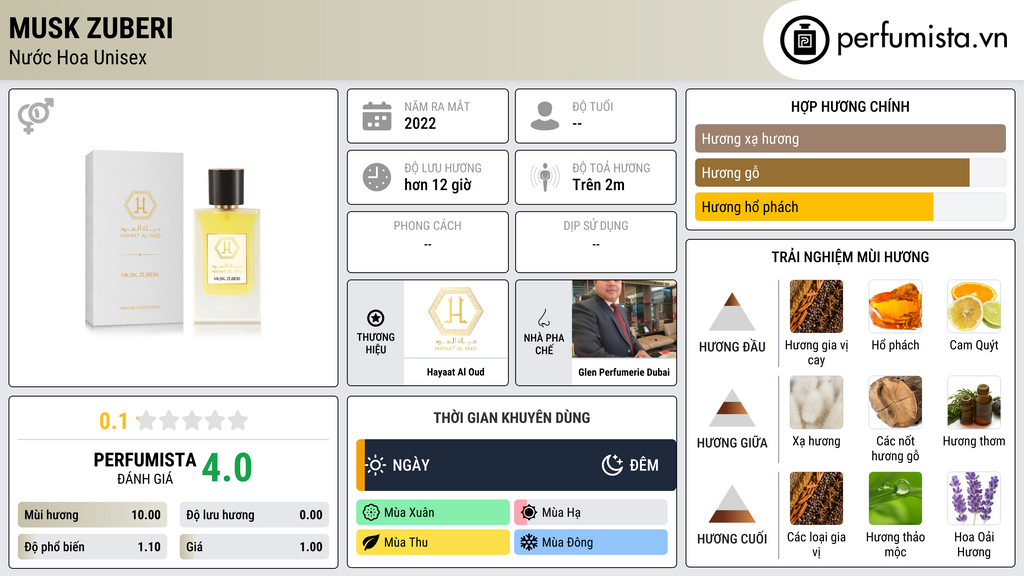Click the Hương gỗ accord bar
This screenshot has width=1024, height=576.
[x=850, y=173]
